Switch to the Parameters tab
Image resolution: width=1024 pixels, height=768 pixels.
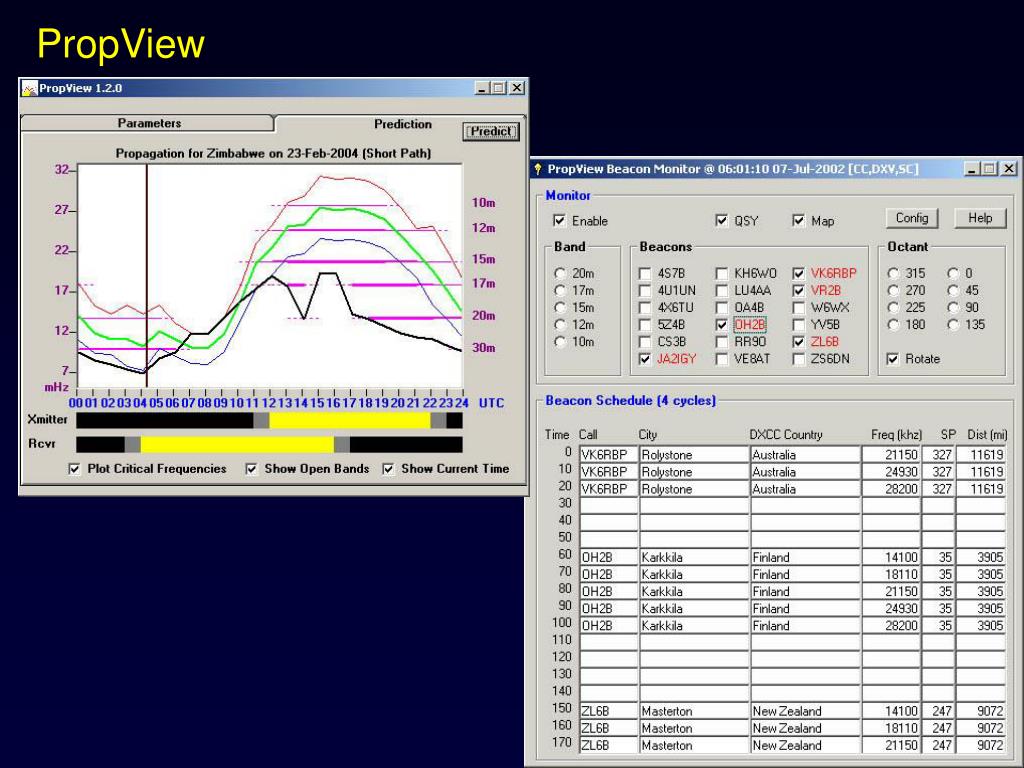tap(149, 123)
